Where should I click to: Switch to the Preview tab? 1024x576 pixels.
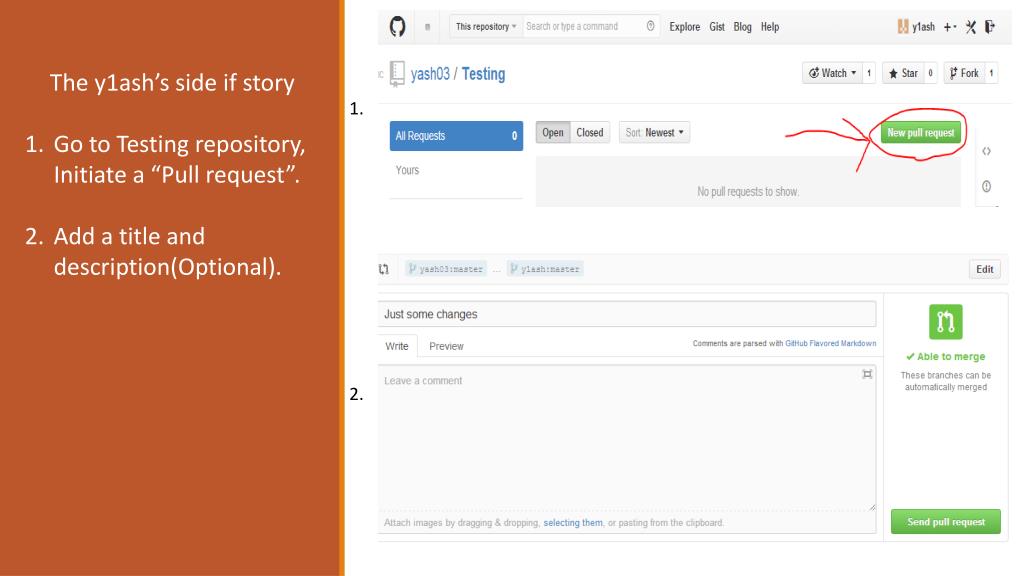pyautogui.click(x=446, y=346)
